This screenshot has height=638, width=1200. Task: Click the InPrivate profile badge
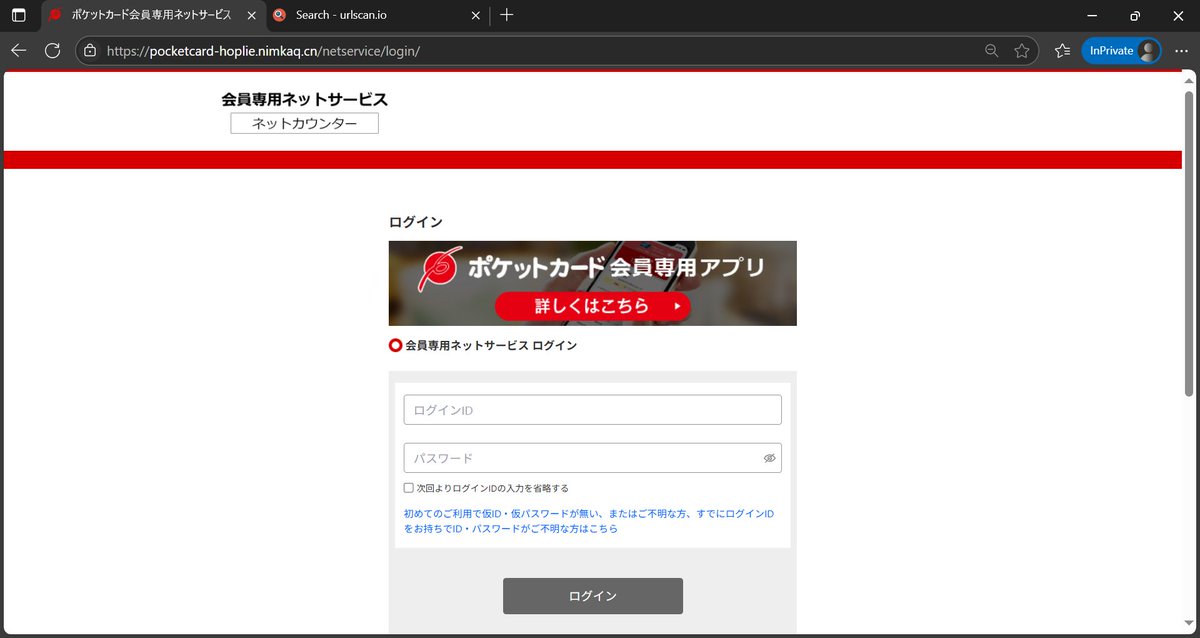(1121, 50)
